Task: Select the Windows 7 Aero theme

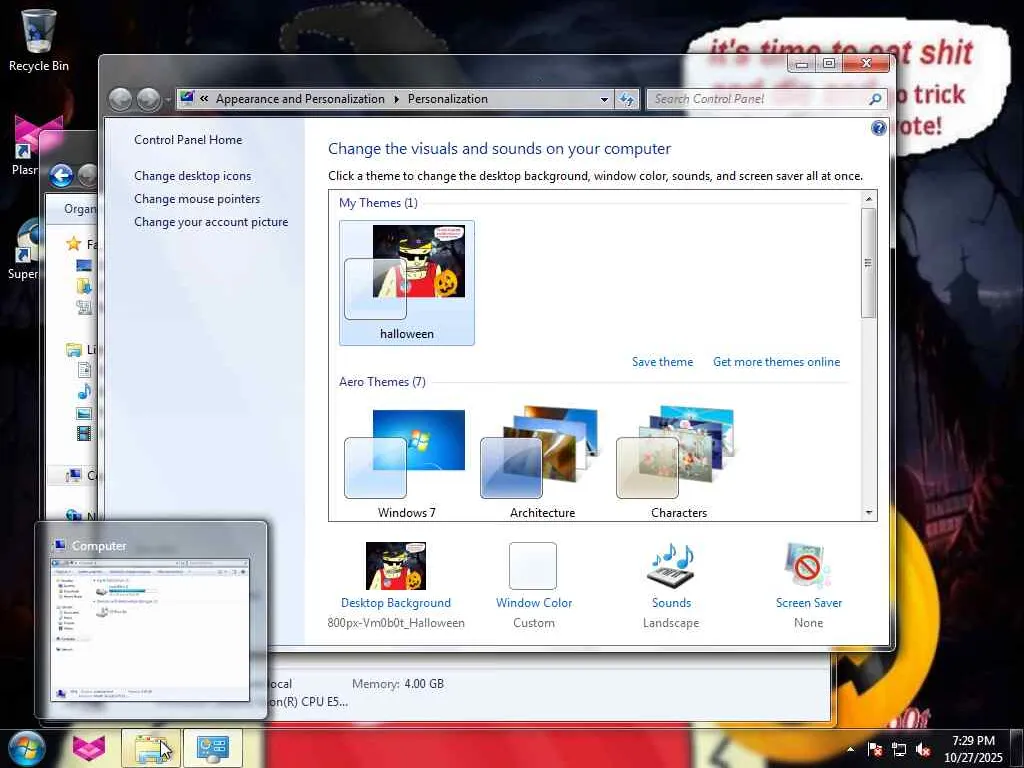Action: (x=406, y=461)
